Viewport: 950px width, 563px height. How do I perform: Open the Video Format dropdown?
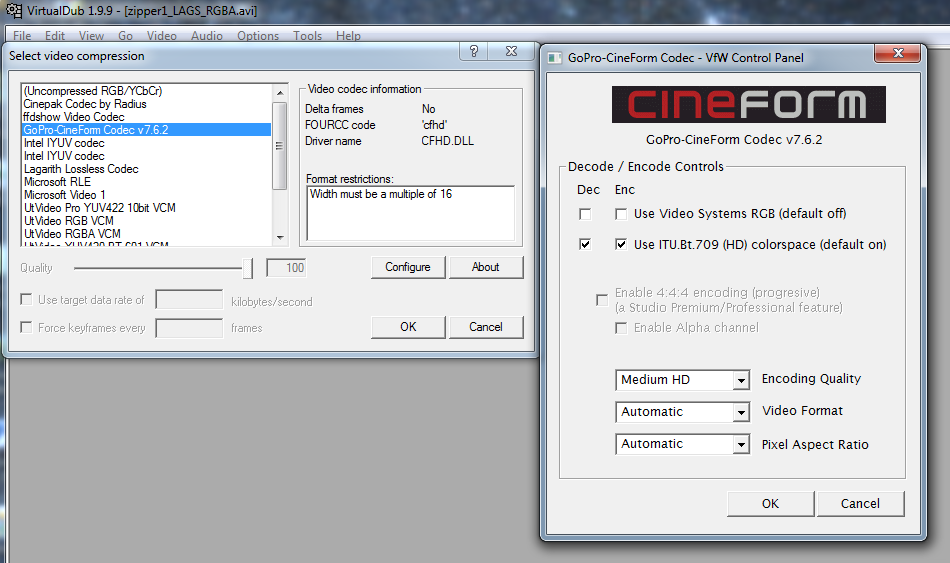[x=682, y=412]
